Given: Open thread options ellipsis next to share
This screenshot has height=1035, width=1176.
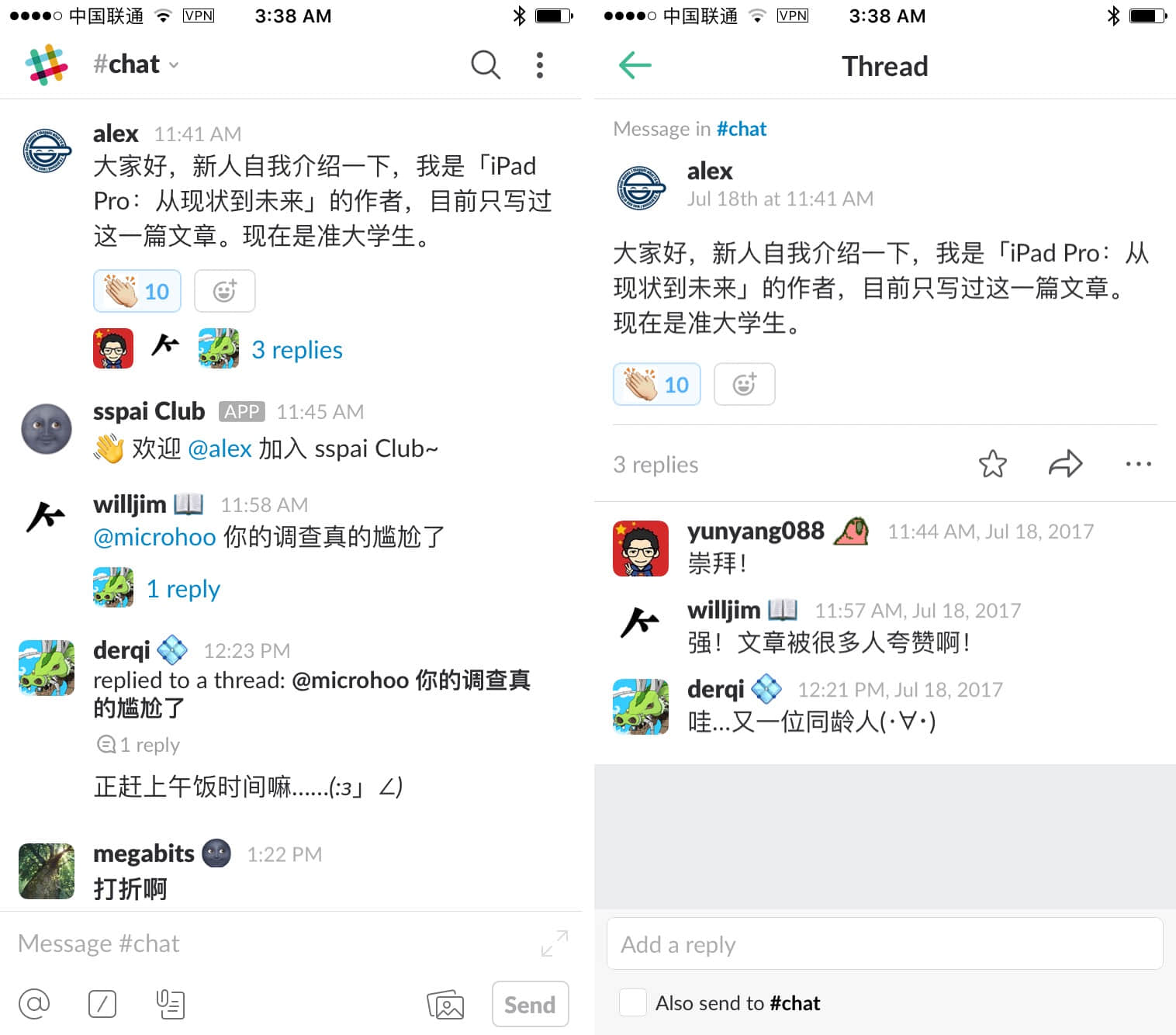Looking at the screenshot, I should 1138,464.
